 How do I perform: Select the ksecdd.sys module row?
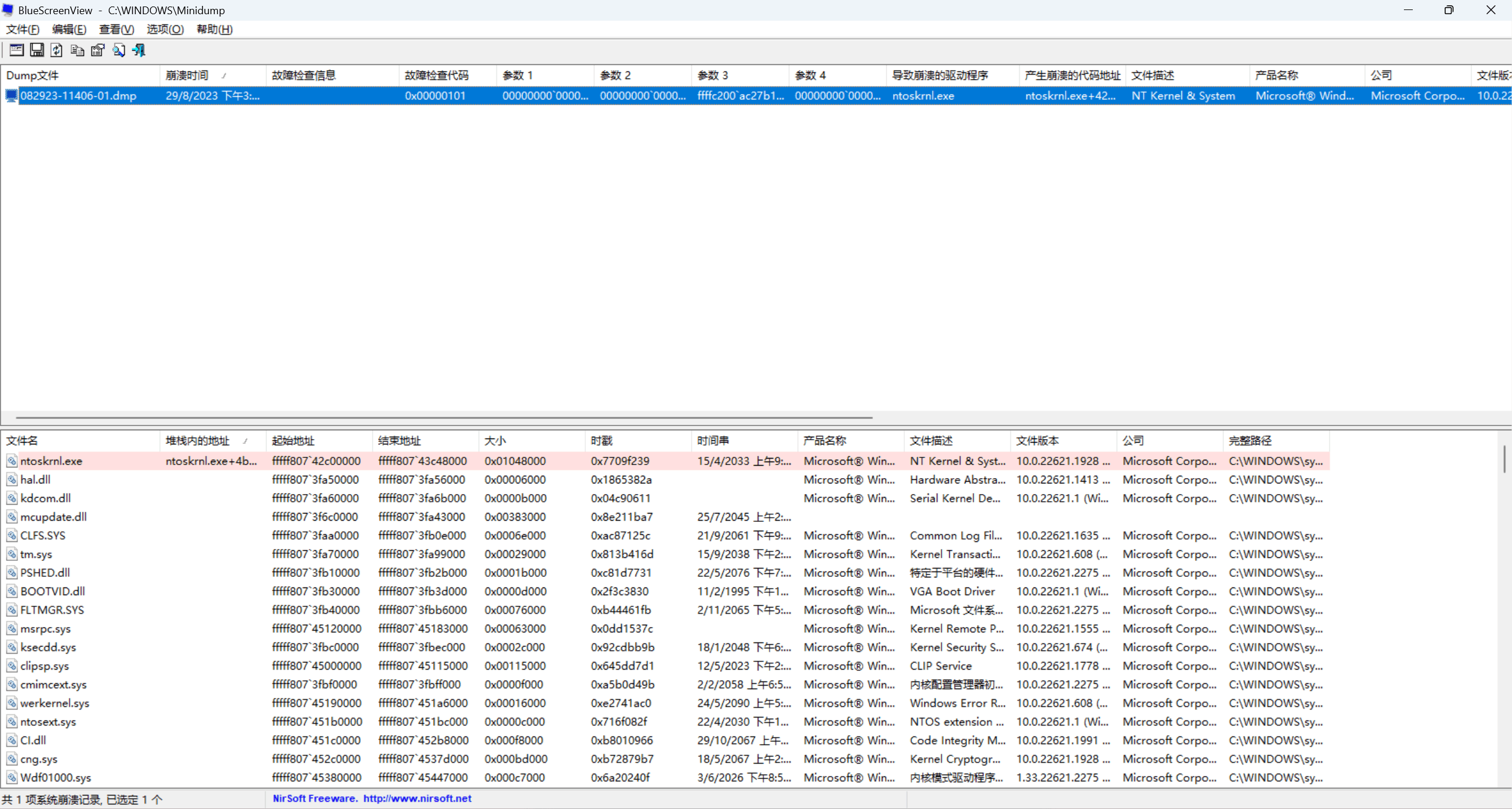click(x=665, y=647)
